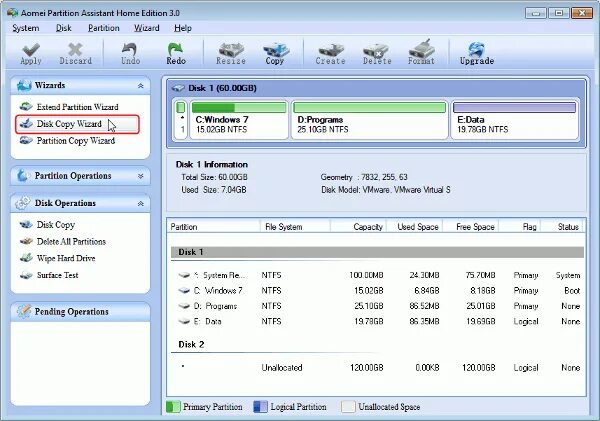Sort by the Used Space column header
This screenshot has height=421, width=600.
[415, 227]
